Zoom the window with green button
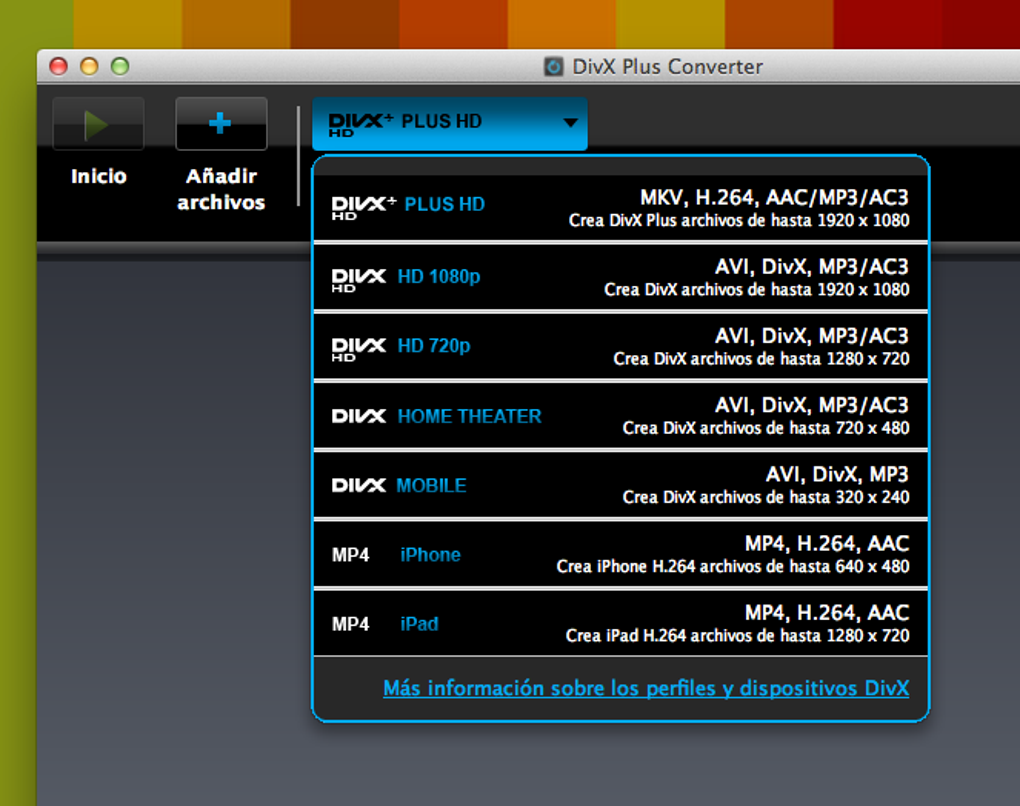The height and width of the screenshot is (806, 1020). 120,66
